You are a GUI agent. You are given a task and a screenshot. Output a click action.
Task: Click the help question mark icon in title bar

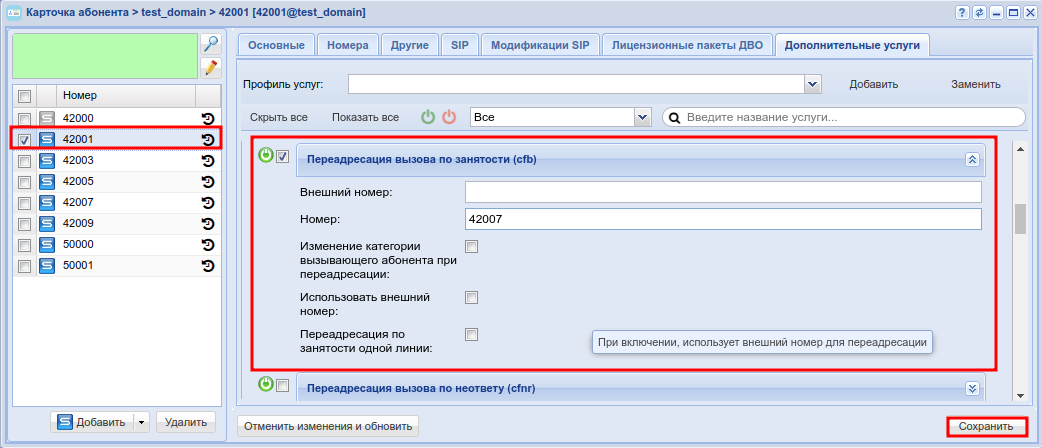[962, 12]
